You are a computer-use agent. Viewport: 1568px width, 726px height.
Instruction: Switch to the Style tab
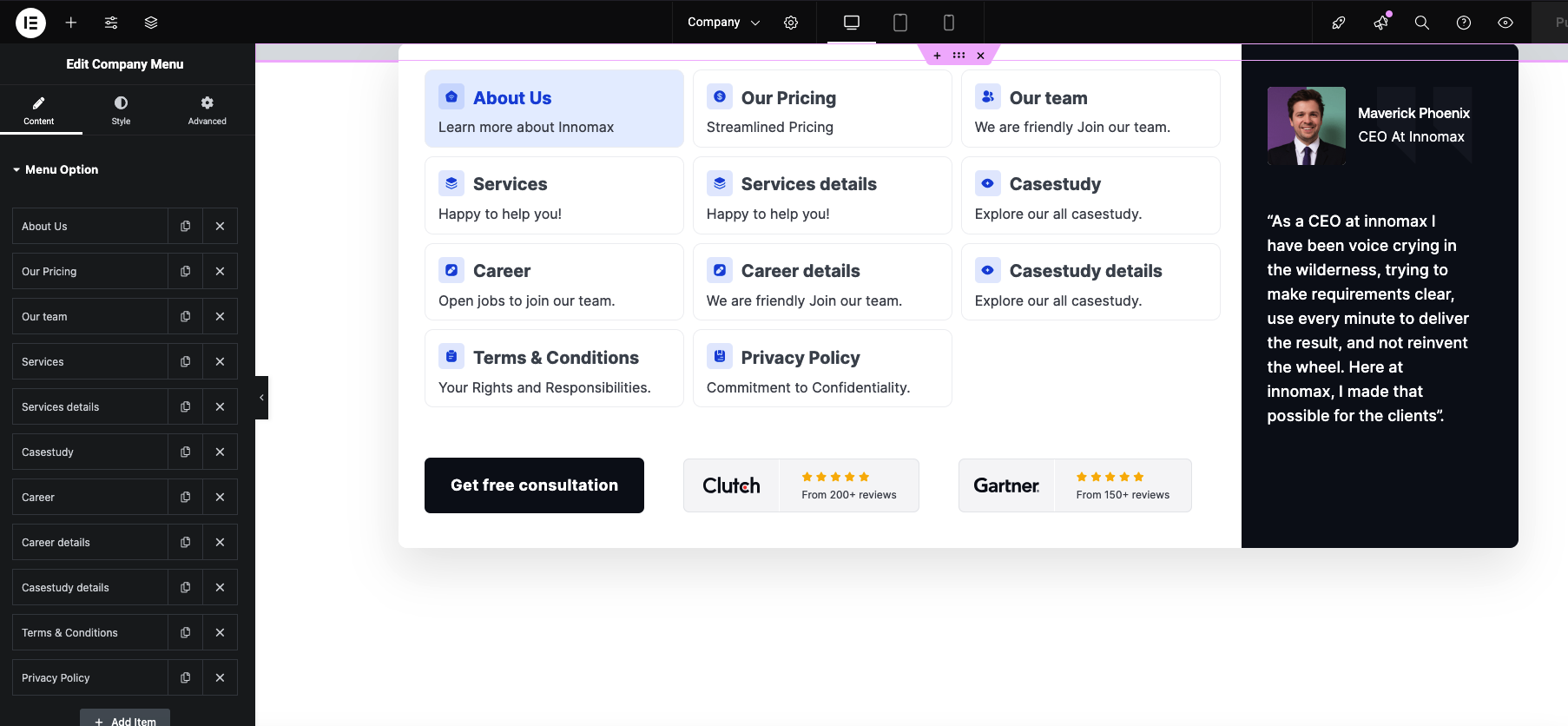(x=121, y=110)
